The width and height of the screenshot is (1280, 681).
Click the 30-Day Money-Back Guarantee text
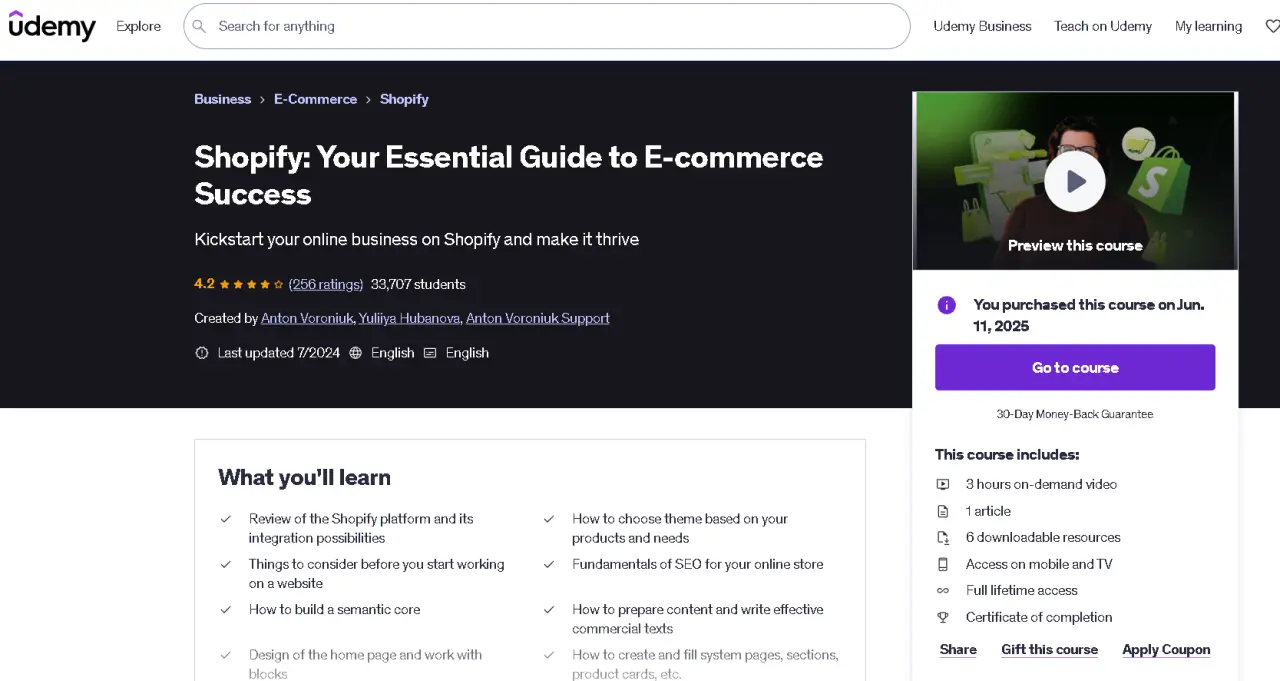pyautogui.click(x=1075, y=414)
